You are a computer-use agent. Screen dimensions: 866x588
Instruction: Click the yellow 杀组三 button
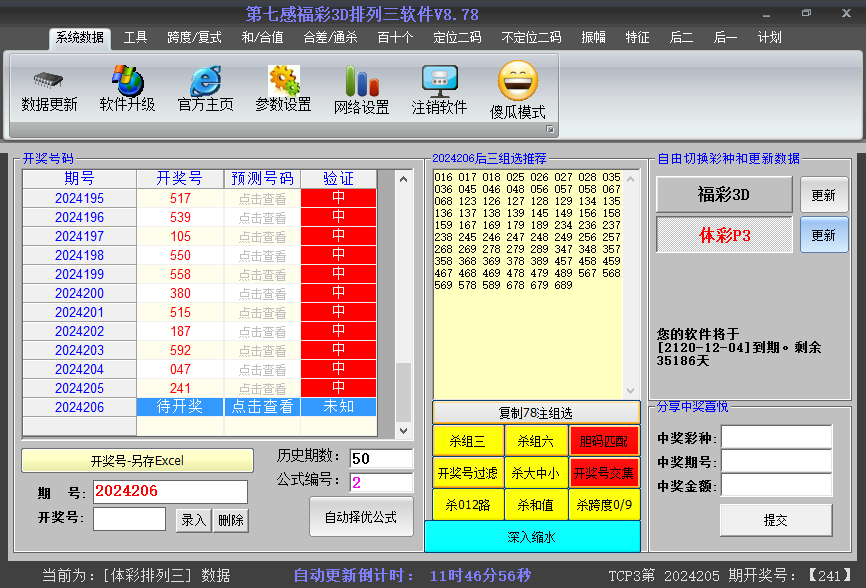pos(468,441)
